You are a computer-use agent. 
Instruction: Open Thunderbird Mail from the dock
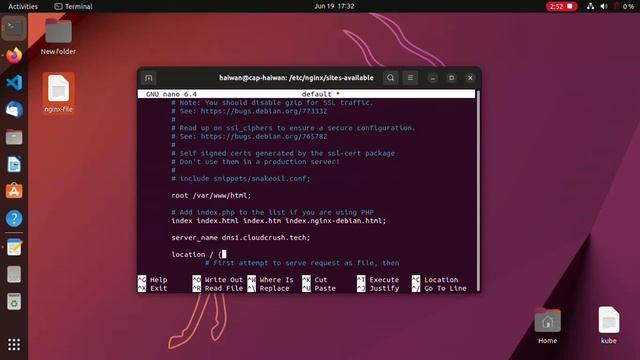tap(14, 110)
